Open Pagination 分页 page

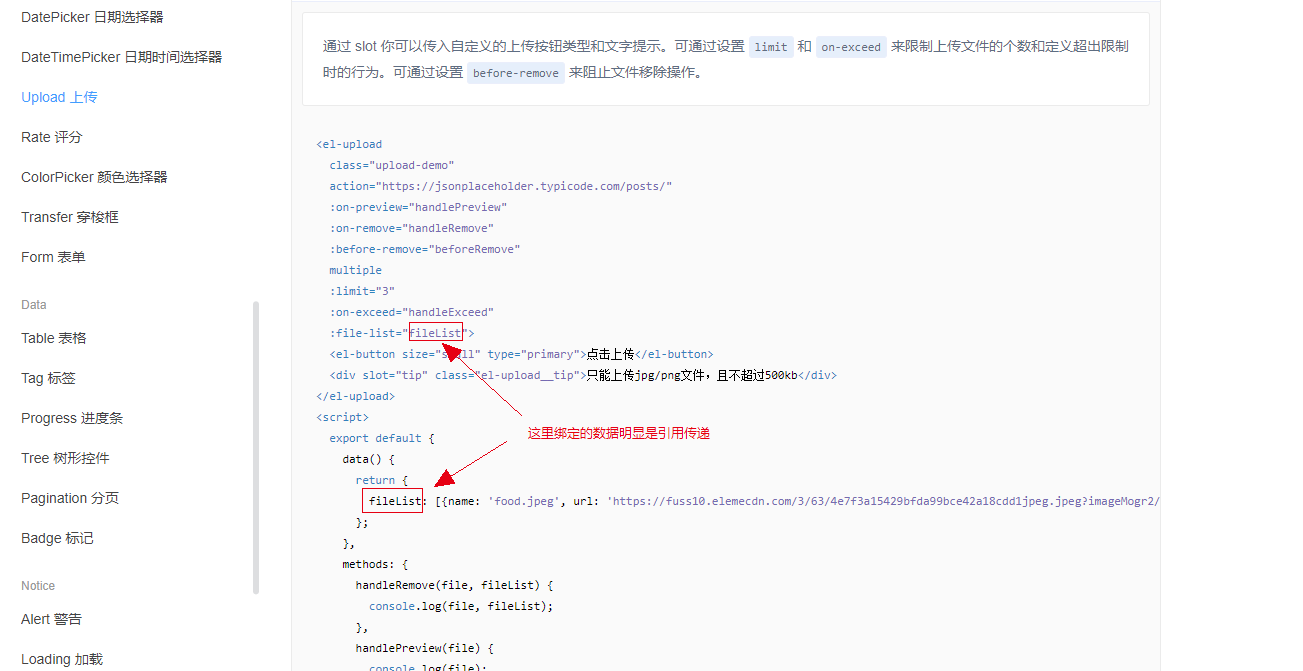pos(70,498)
